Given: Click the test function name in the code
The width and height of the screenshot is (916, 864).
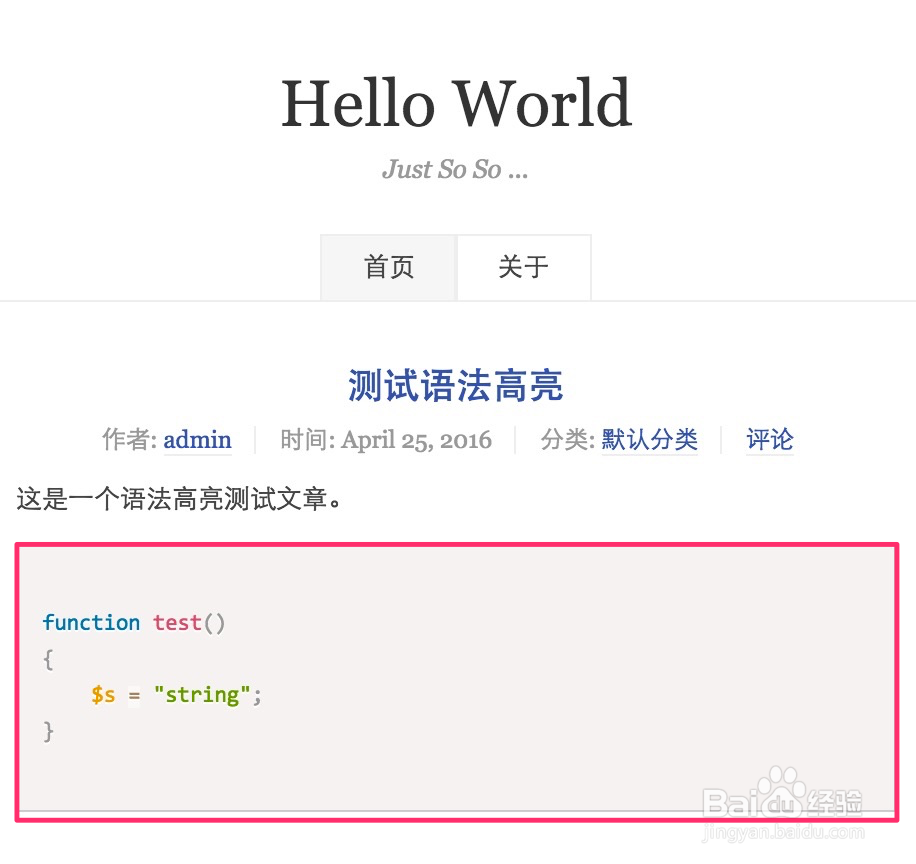Looking at the screenshot, I should coord(176,622).
